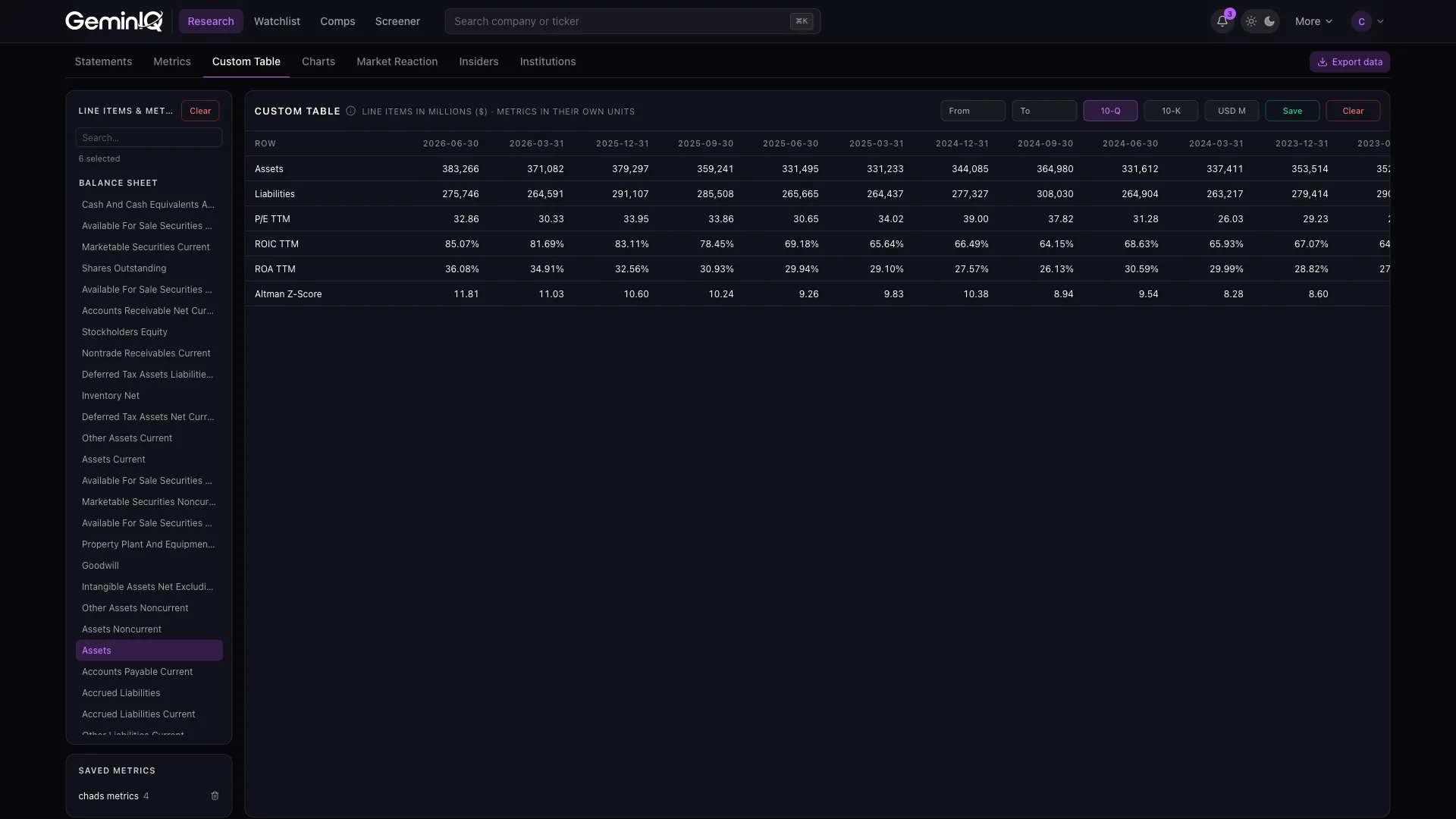Select Accounts Payable Current item
Screen dimensions: 1456x819
(149, 672)
